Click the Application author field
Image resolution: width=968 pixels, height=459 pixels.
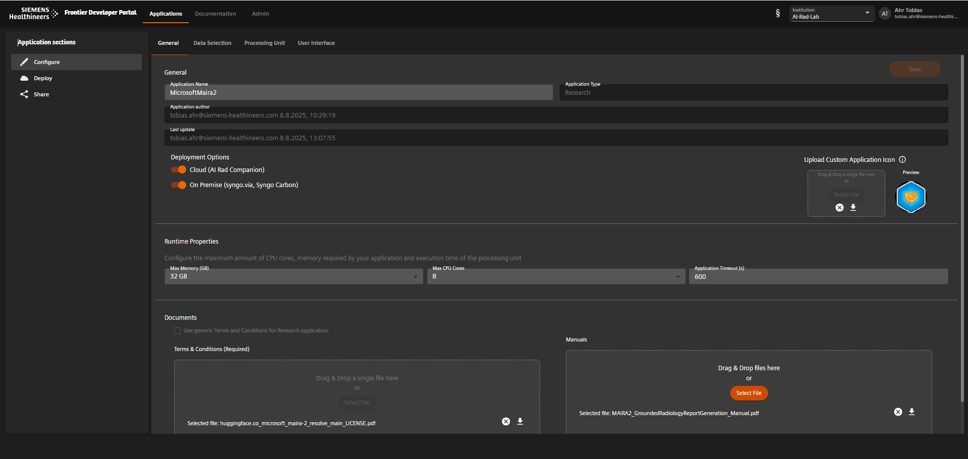click(x=556, y=115)
